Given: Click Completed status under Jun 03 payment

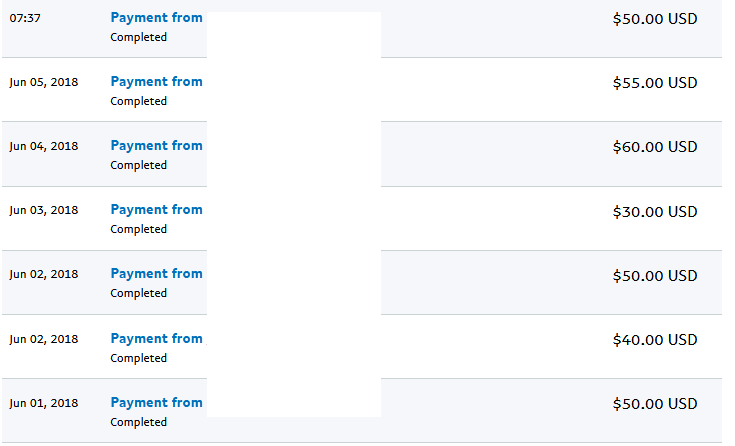Looking at the screenshot, I should (139, 229).
